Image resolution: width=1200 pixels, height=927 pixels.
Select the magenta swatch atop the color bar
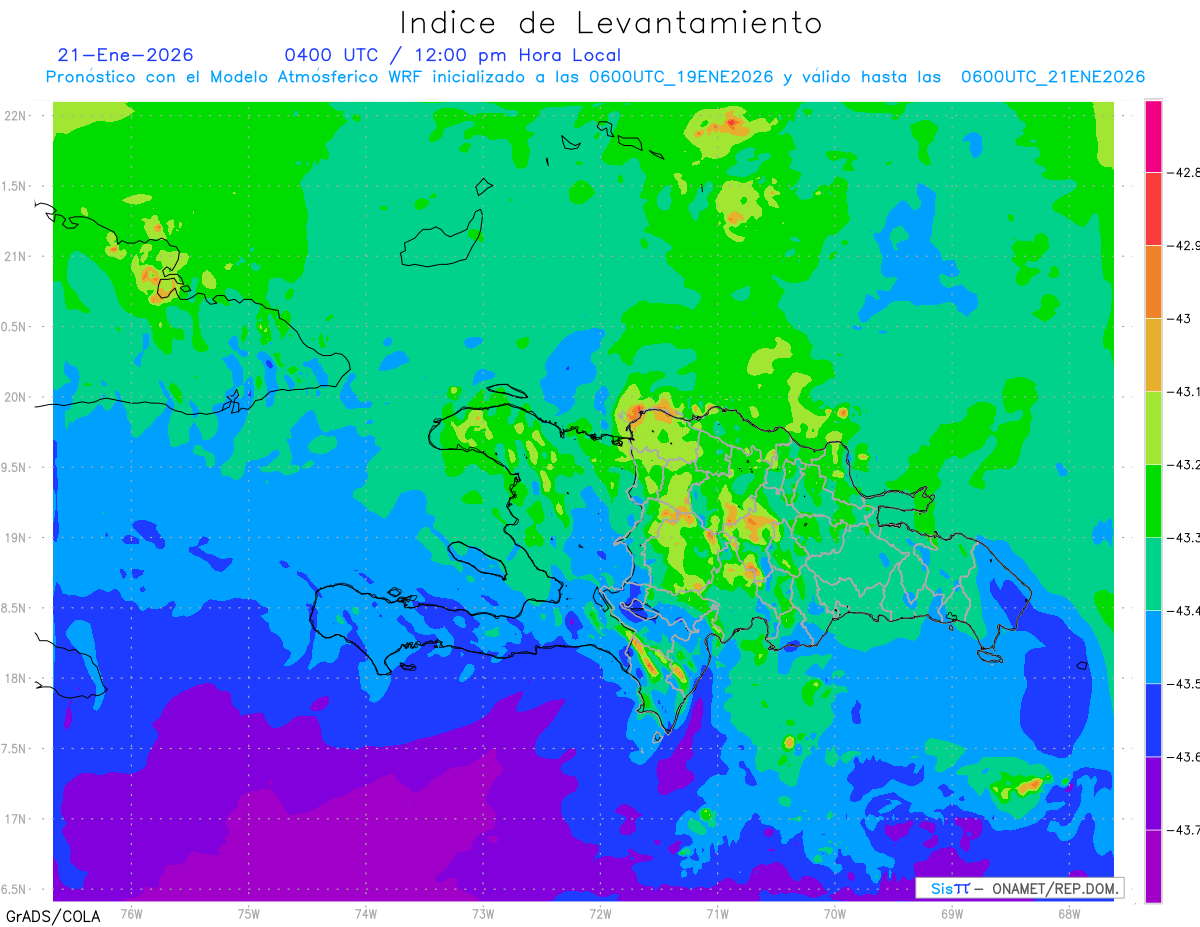1153,136
